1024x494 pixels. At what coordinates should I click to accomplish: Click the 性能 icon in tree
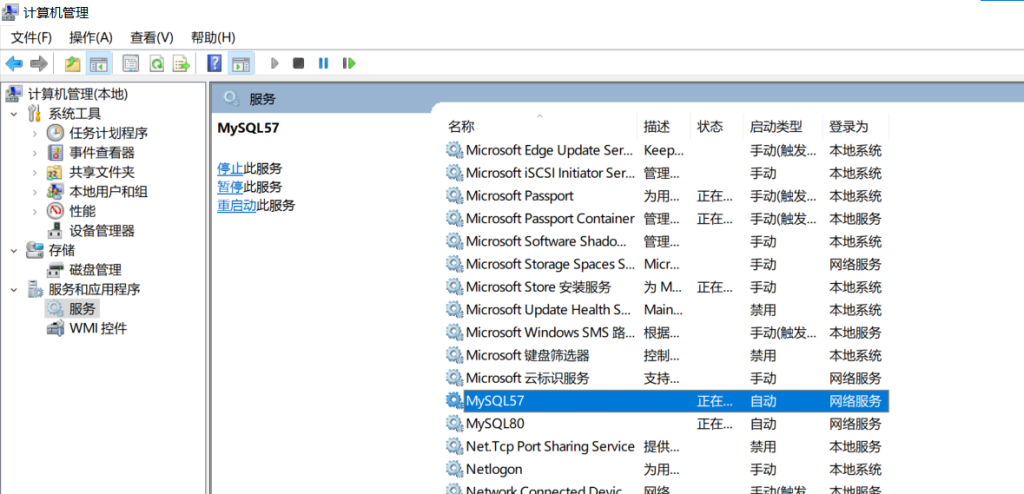55,211
